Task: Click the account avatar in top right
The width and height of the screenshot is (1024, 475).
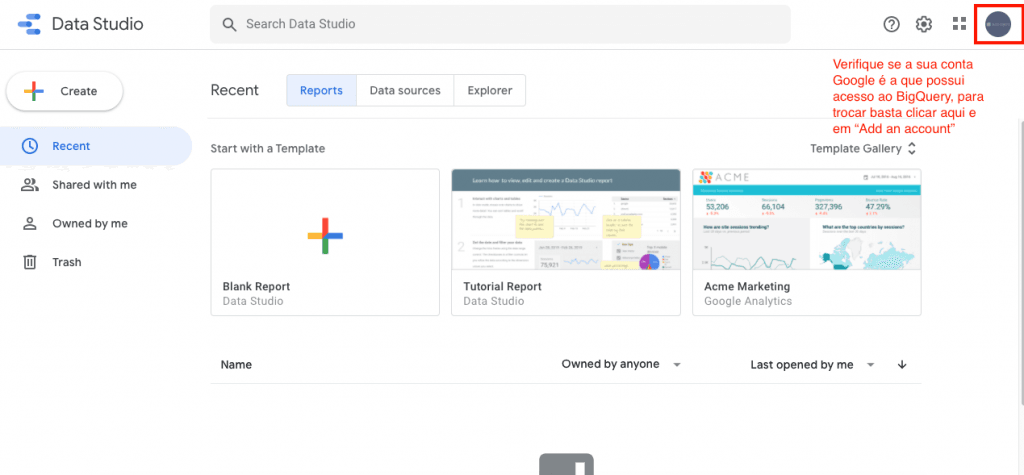Action: [997, 24]
